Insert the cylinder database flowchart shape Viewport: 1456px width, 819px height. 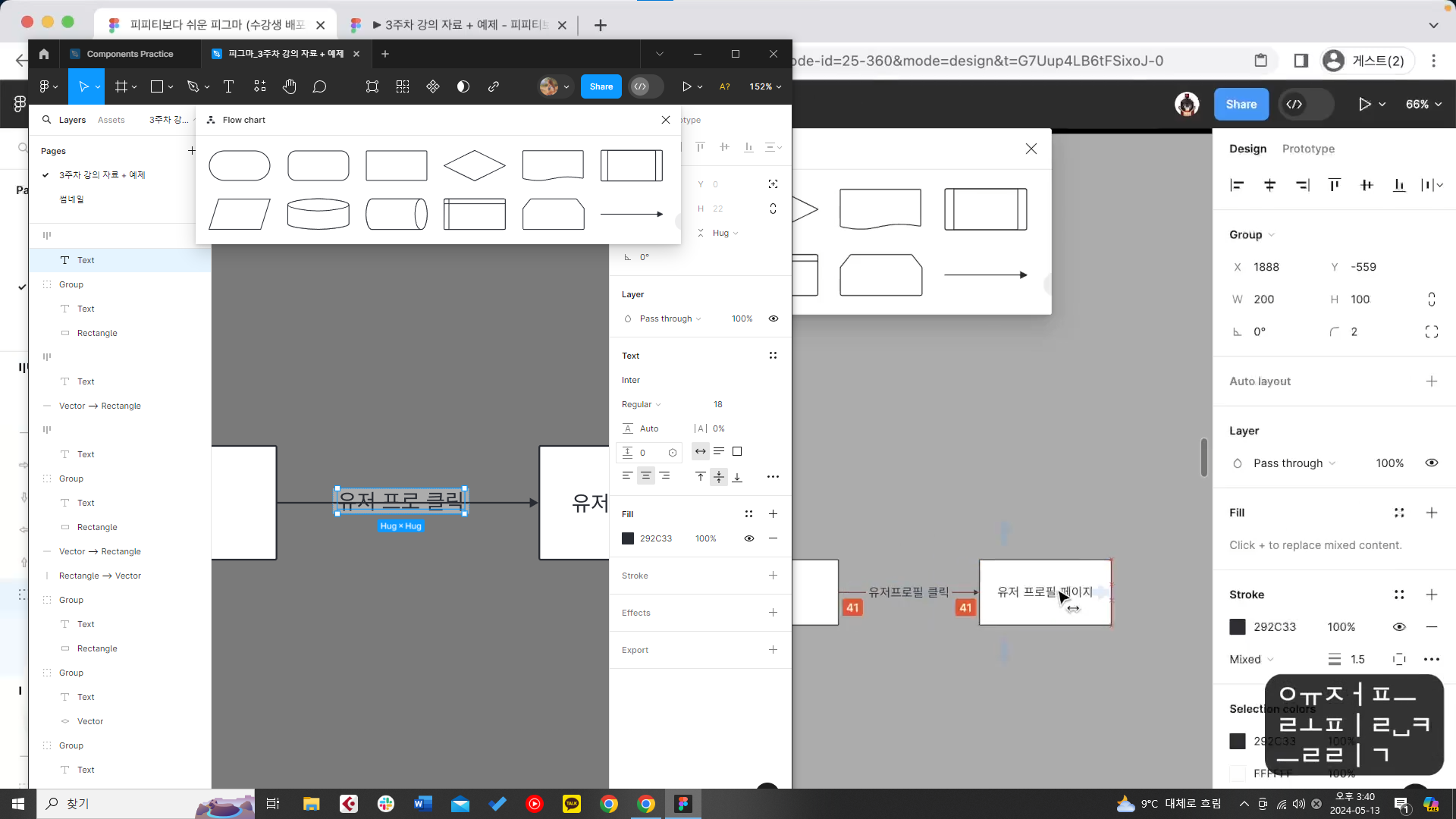(318, 214)
